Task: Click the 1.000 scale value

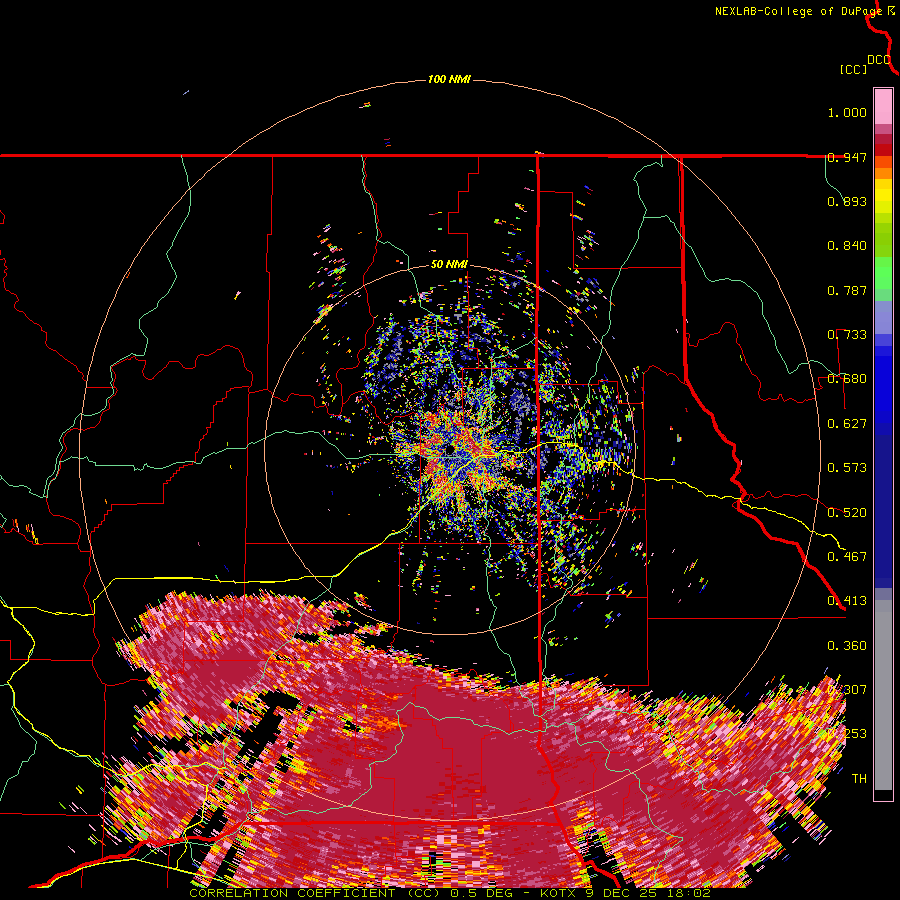Action: [x=847, y=112]
